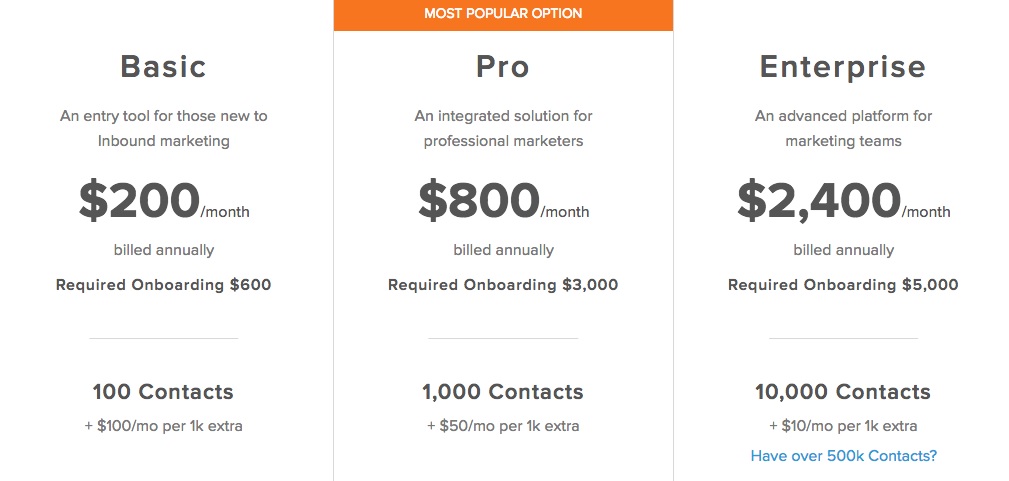This screenshot has height=481, width=1009.
Task: Click the 100 Contacts heading
Action: point(163,391)
